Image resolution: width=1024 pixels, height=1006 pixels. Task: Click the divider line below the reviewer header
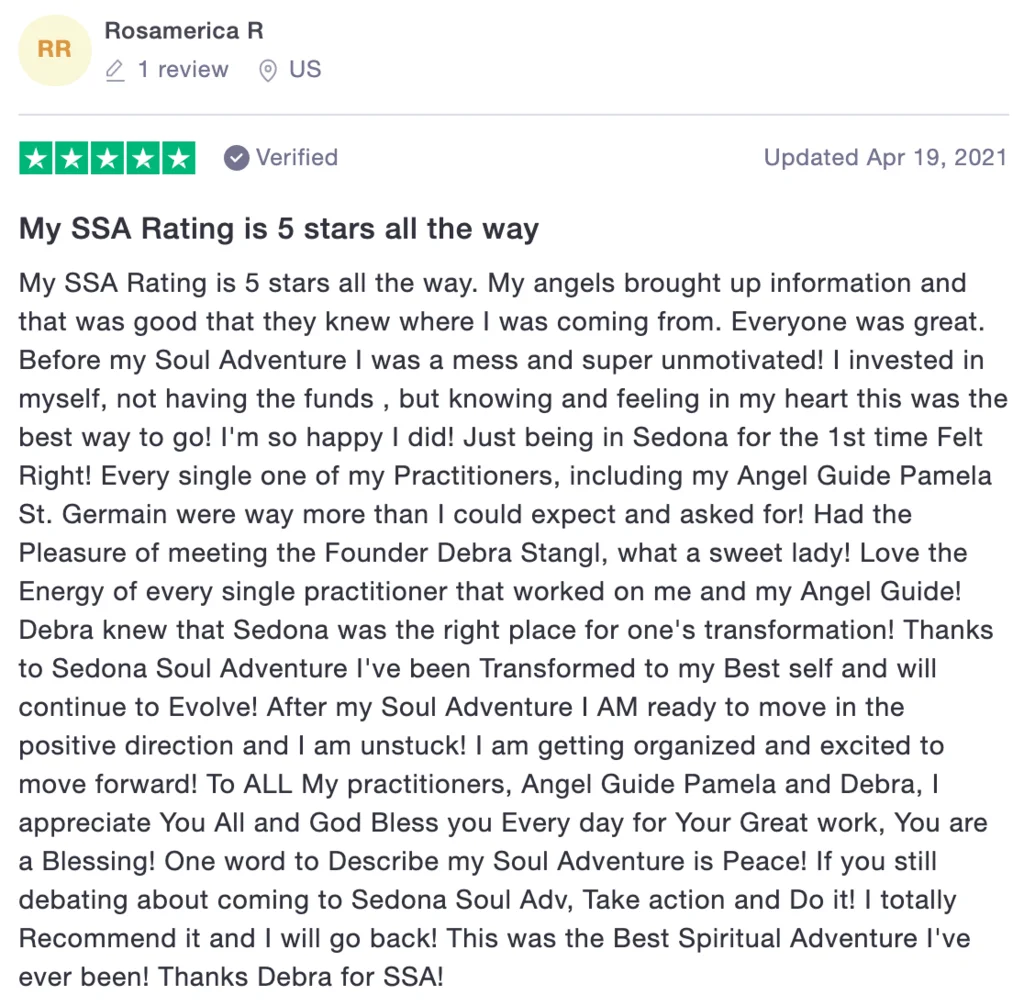[x=512, y=115]
